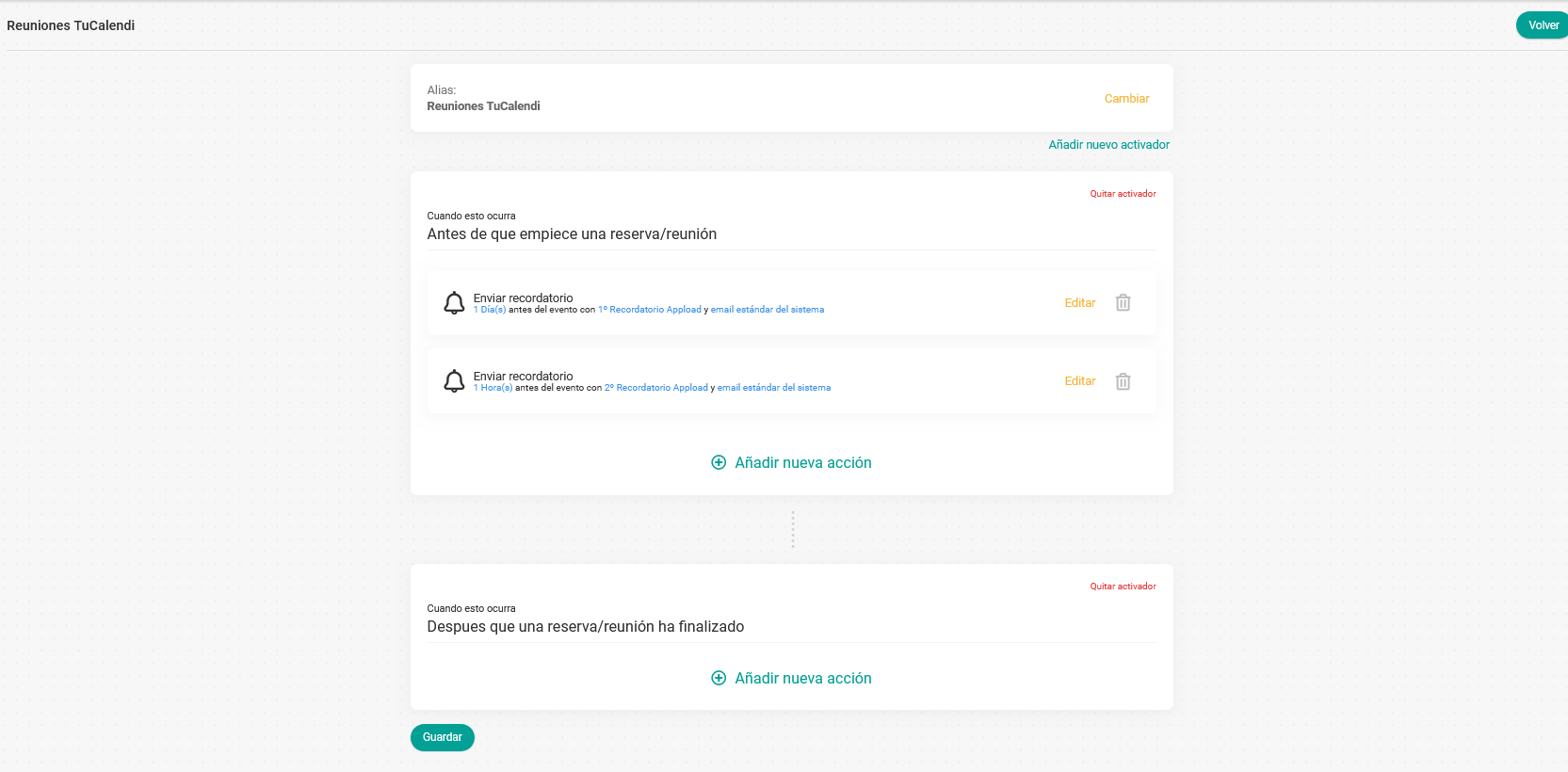Click the bell icon of the 1 Día(s) reminder
The height and width of the screenshot is (772, 1568).
tap(454, 303)
